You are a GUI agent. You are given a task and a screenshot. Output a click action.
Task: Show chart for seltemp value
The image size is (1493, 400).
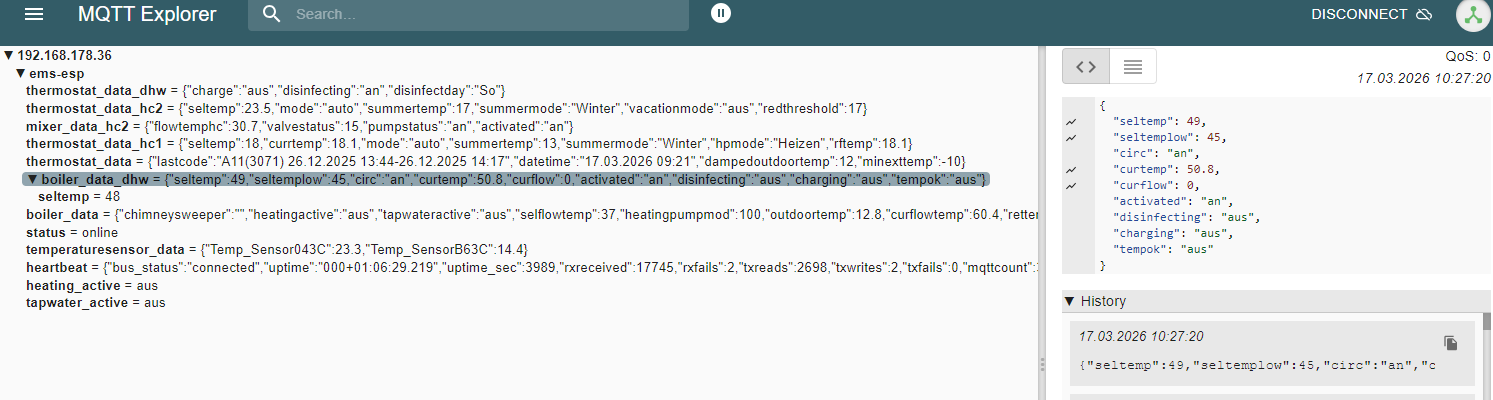[1072, 121]
